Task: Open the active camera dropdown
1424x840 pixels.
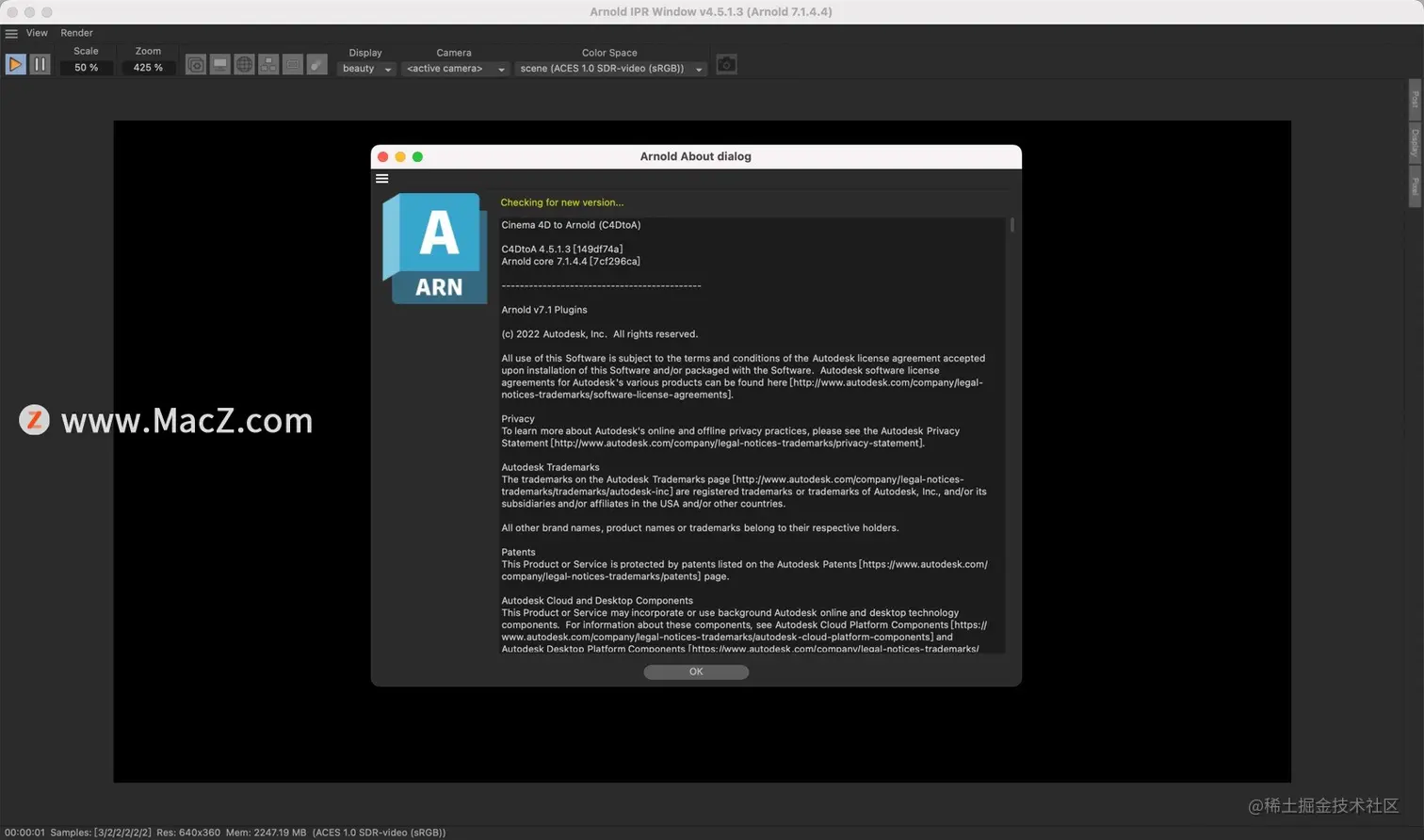Action: point(456,69)
